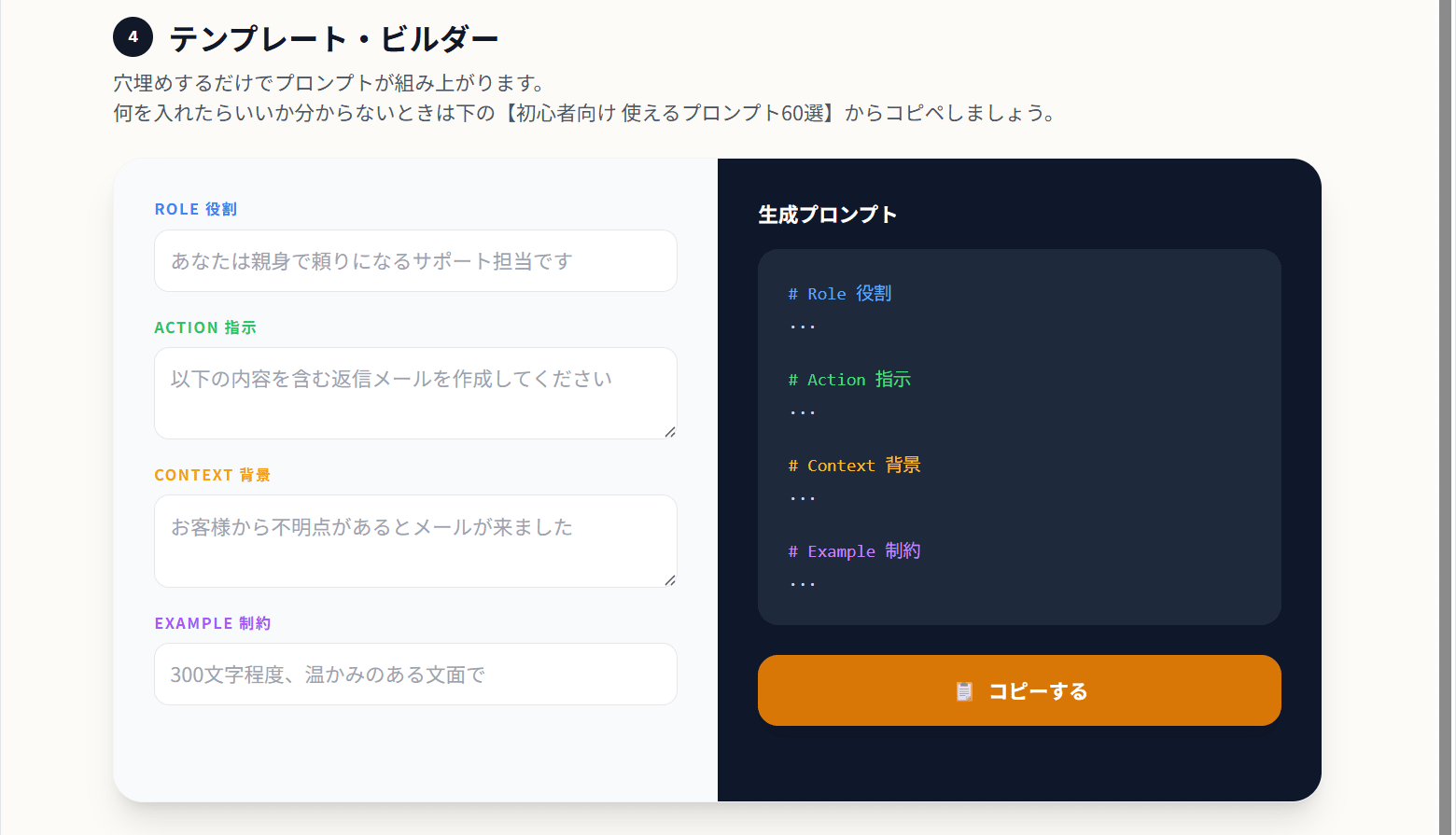Click the テンプレート・ビルダー heading
Image resolution: width=1456 pixels, height=835 pixels.
coord(333,39)
